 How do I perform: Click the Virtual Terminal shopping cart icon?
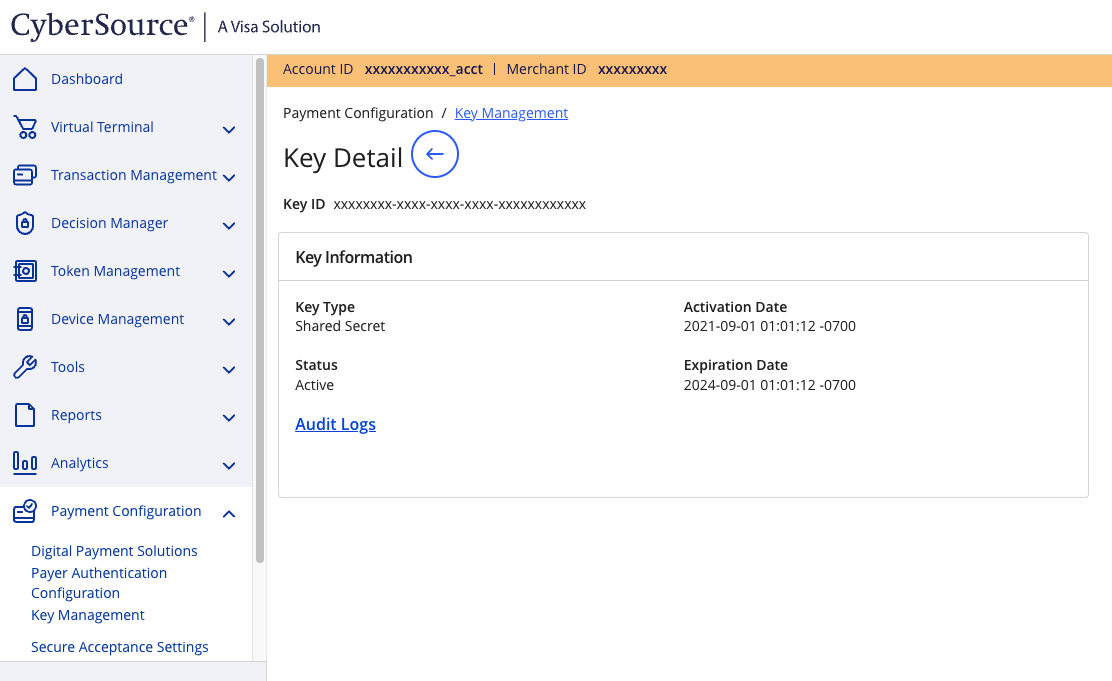pos(24,126)
